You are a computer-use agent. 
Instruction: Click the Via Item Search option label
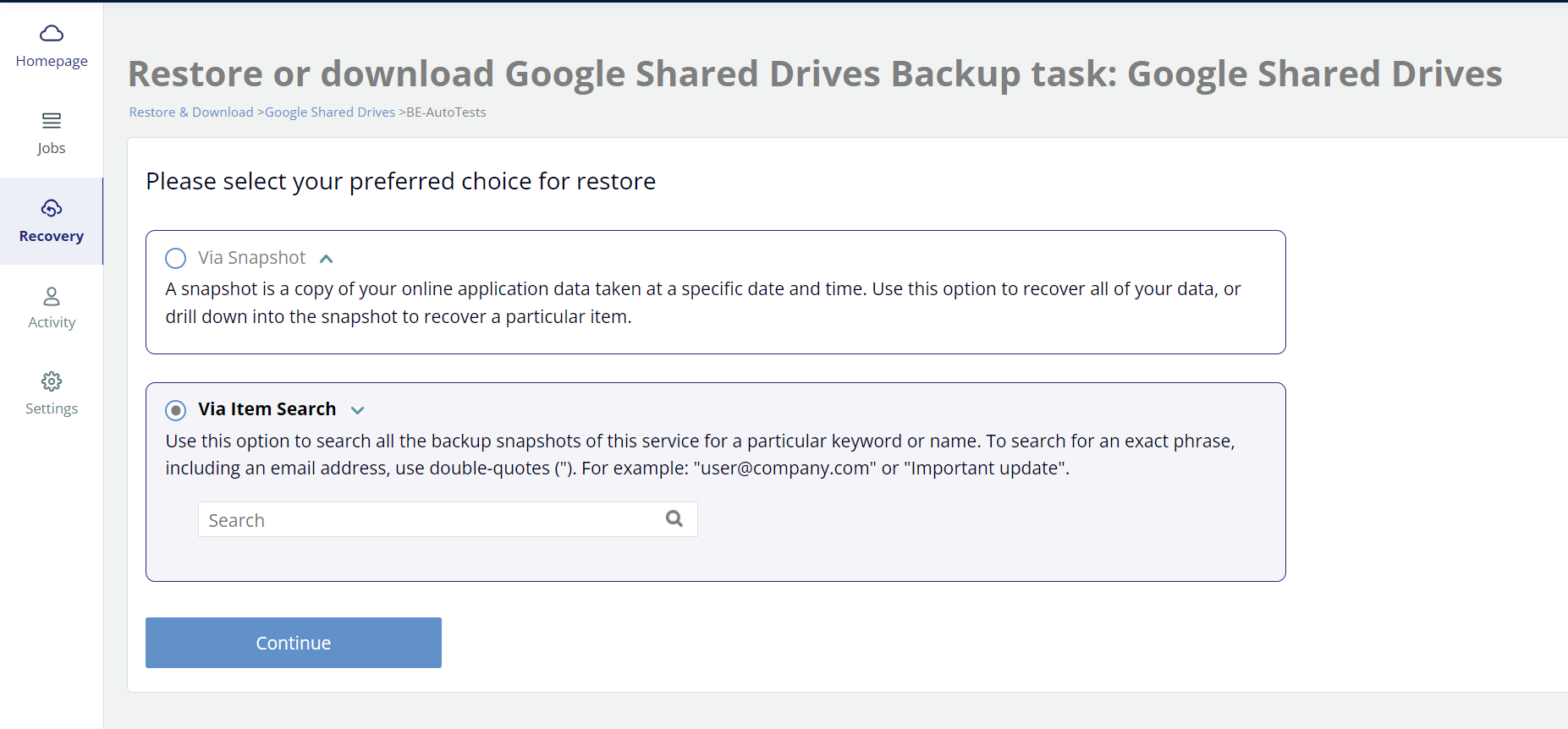[x=267, y=409]
